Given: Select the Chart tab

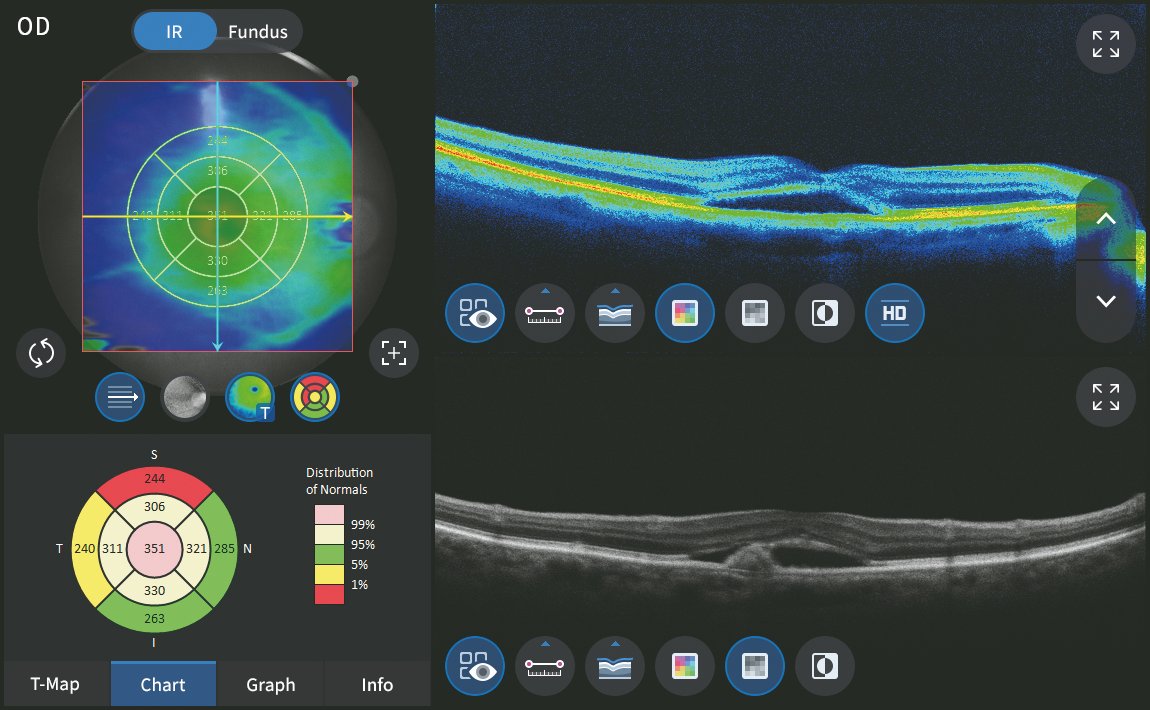Looking at the screenshot, I should (163, 685).
